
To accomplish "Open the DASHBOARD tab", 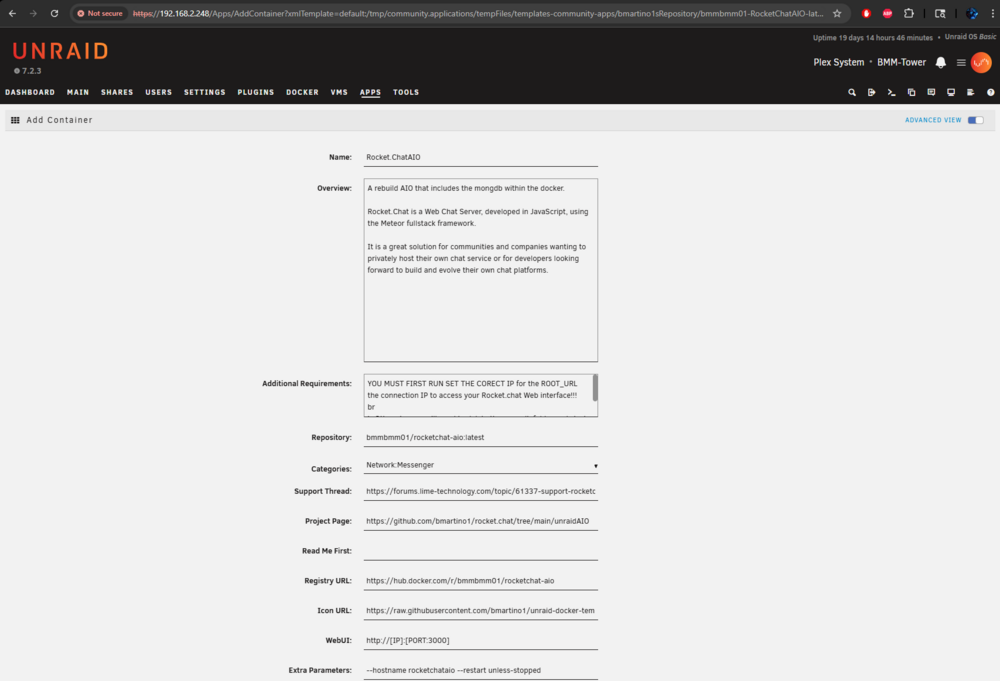I will (30, 92).
